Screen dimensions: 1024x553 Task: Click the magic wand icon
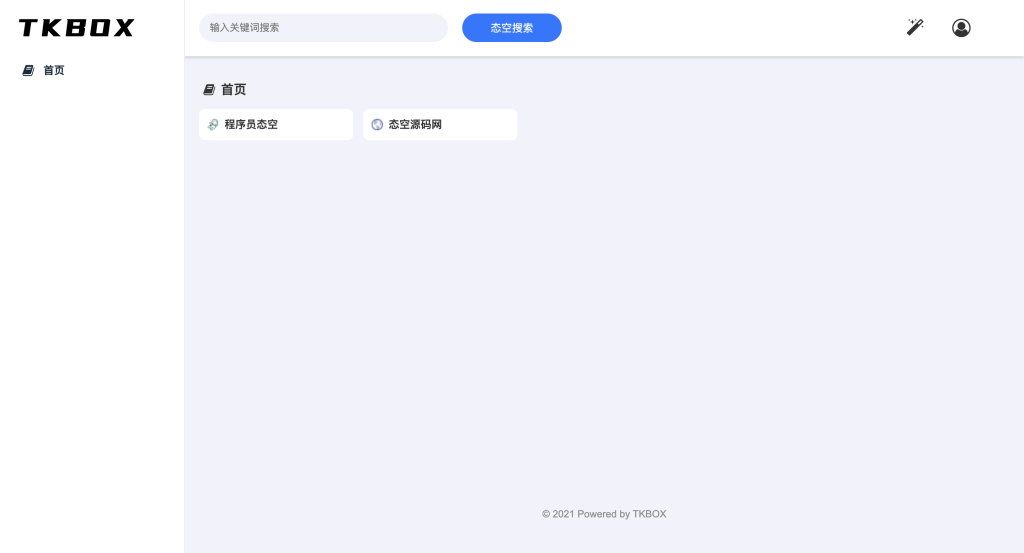click(x=915, y=27)
